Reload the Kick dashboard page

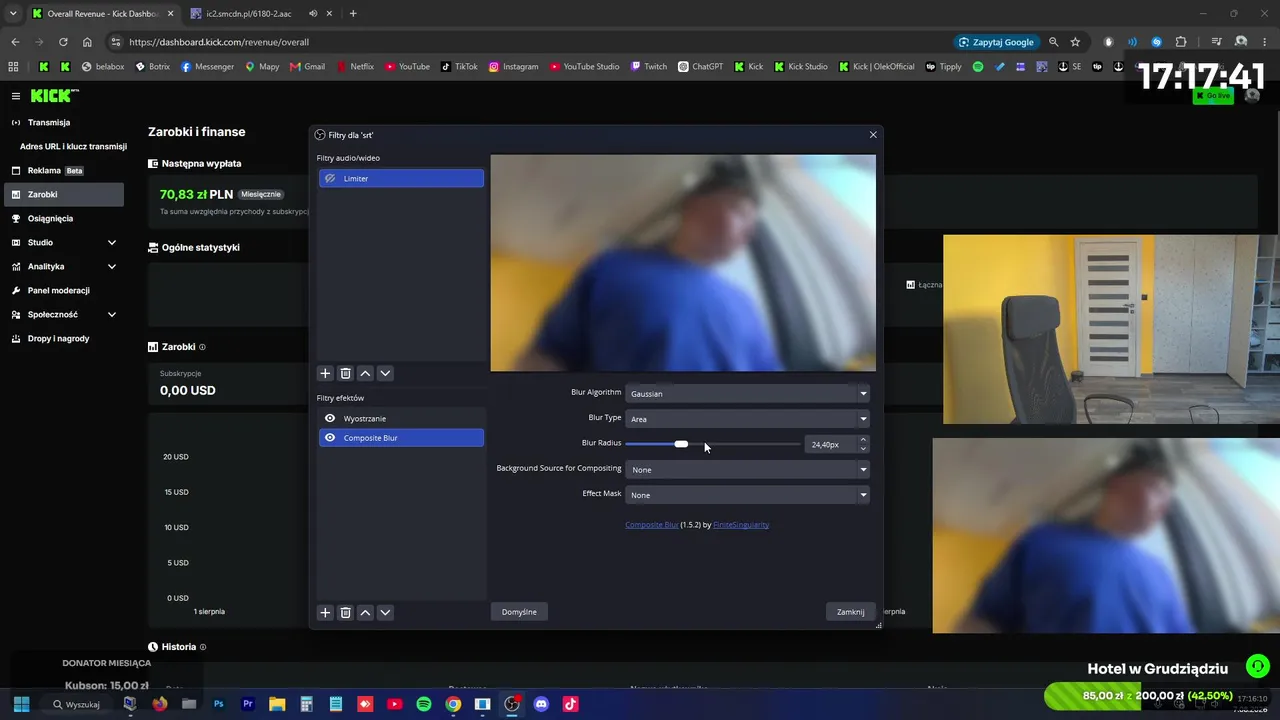point(63,42)
